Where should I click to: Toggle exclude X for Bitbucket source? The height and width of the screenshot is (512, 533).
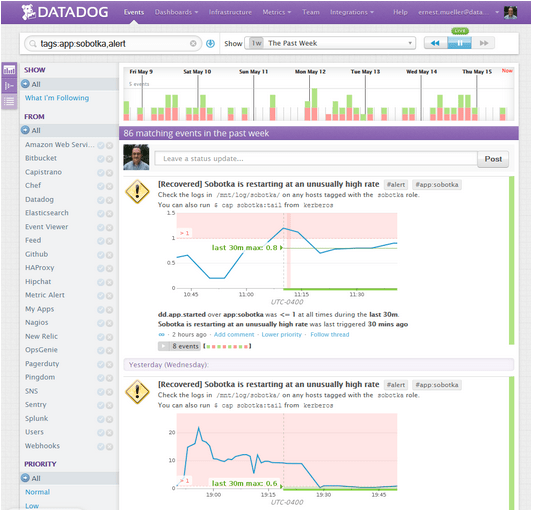point(109,159)
